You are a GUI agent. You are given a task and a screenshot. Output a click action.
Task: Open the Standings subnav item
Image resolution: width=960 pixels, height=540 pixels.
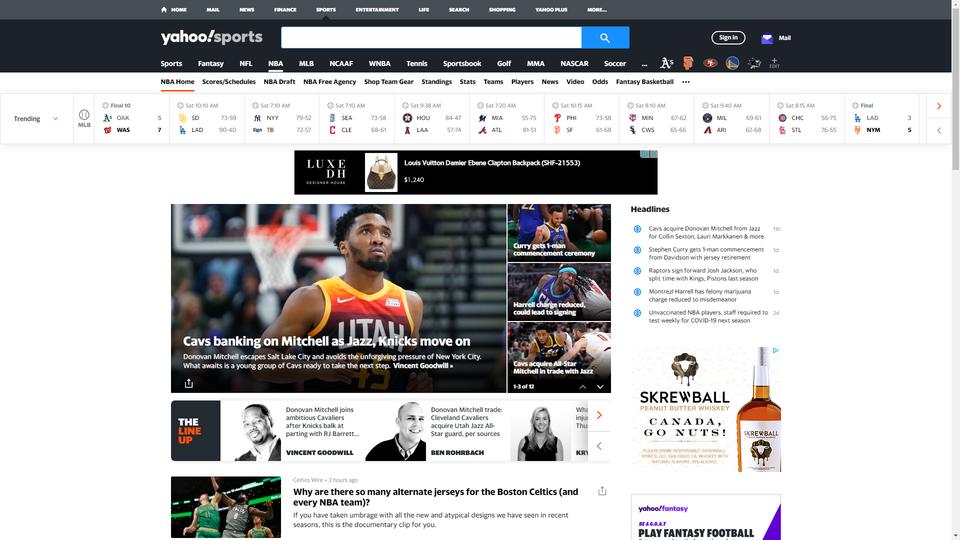(437, 81)
